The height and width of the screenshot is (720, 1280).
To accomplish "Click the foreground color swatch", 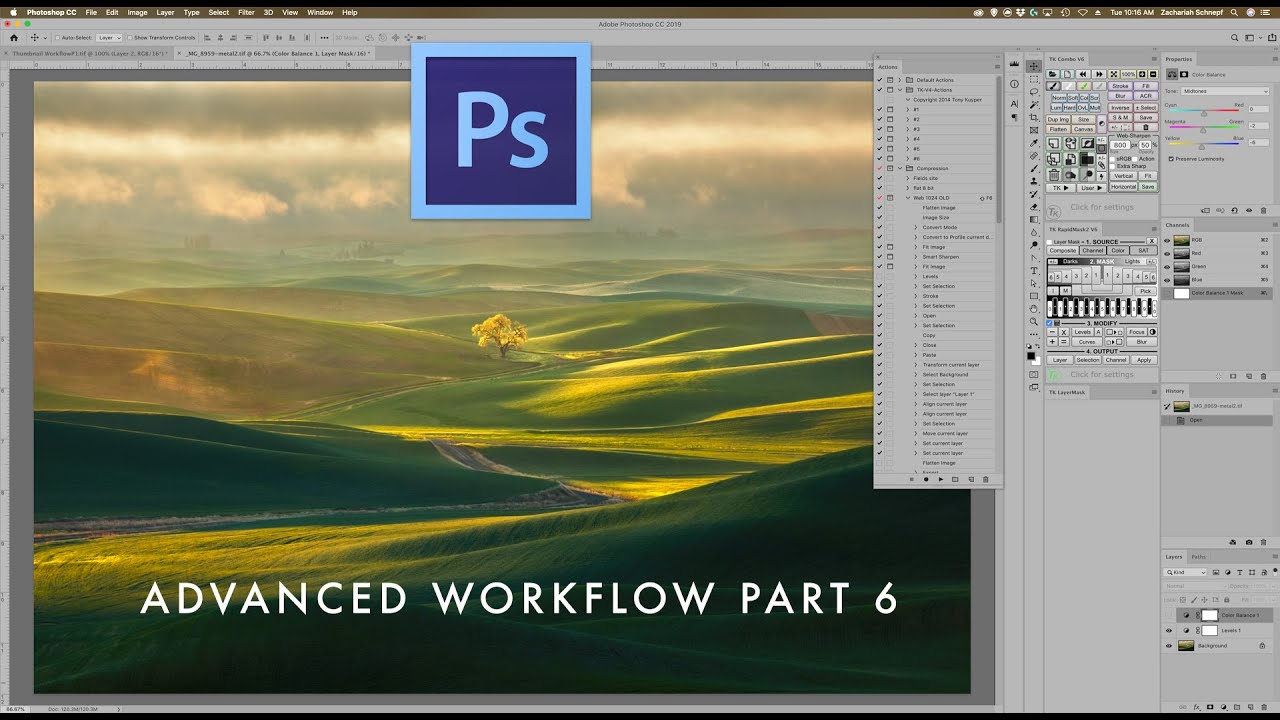I will [x=1030, y=355].
